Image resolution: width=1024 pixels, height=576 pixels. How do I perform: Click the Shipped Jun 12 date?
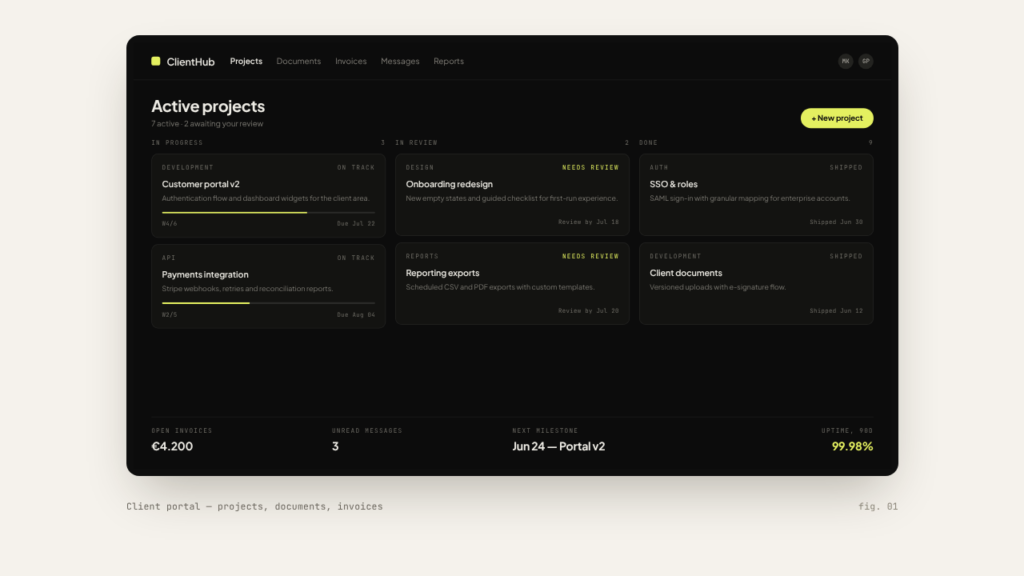click(836, 311)
